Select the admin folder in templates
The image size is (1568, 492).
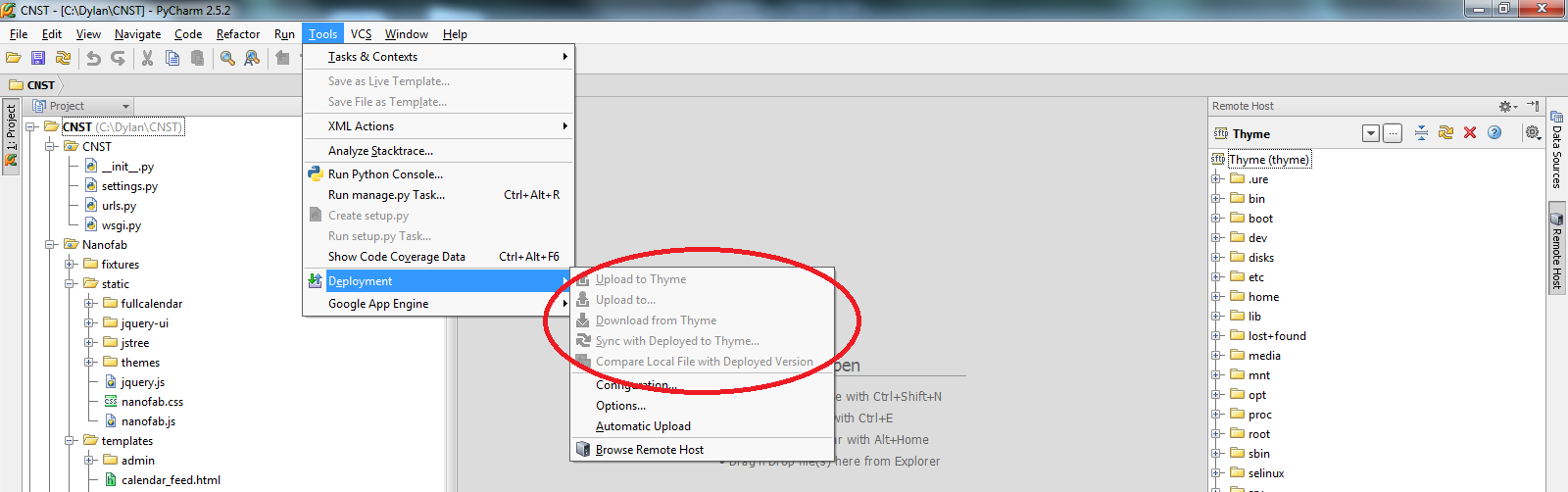pos(137,461)
